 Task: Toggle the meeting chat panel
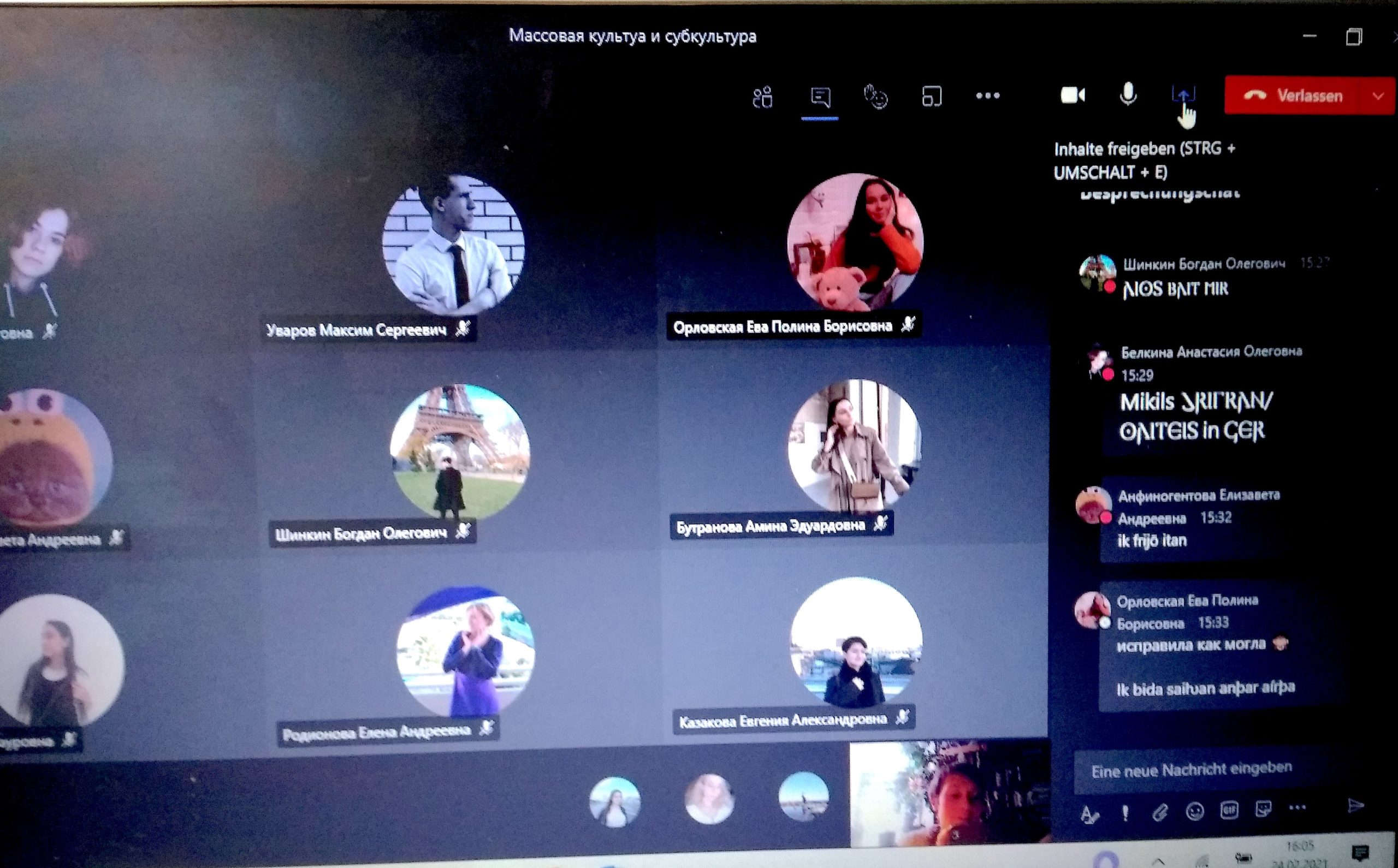coord(820,97)
